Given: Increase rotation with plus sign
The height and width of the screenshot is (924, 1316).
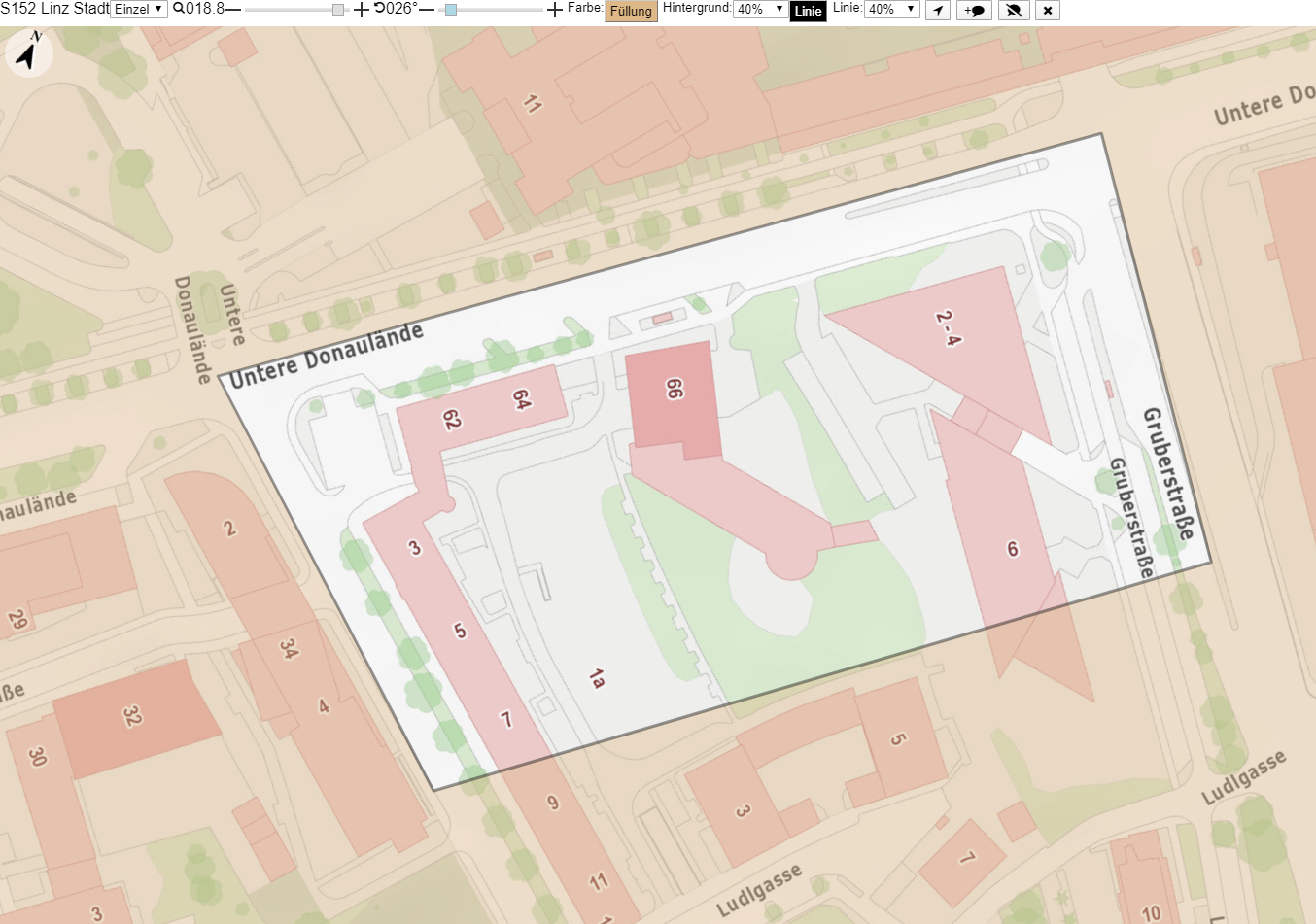Looking at the screenshot, I should pyautogui.click(x=555, y=10).
